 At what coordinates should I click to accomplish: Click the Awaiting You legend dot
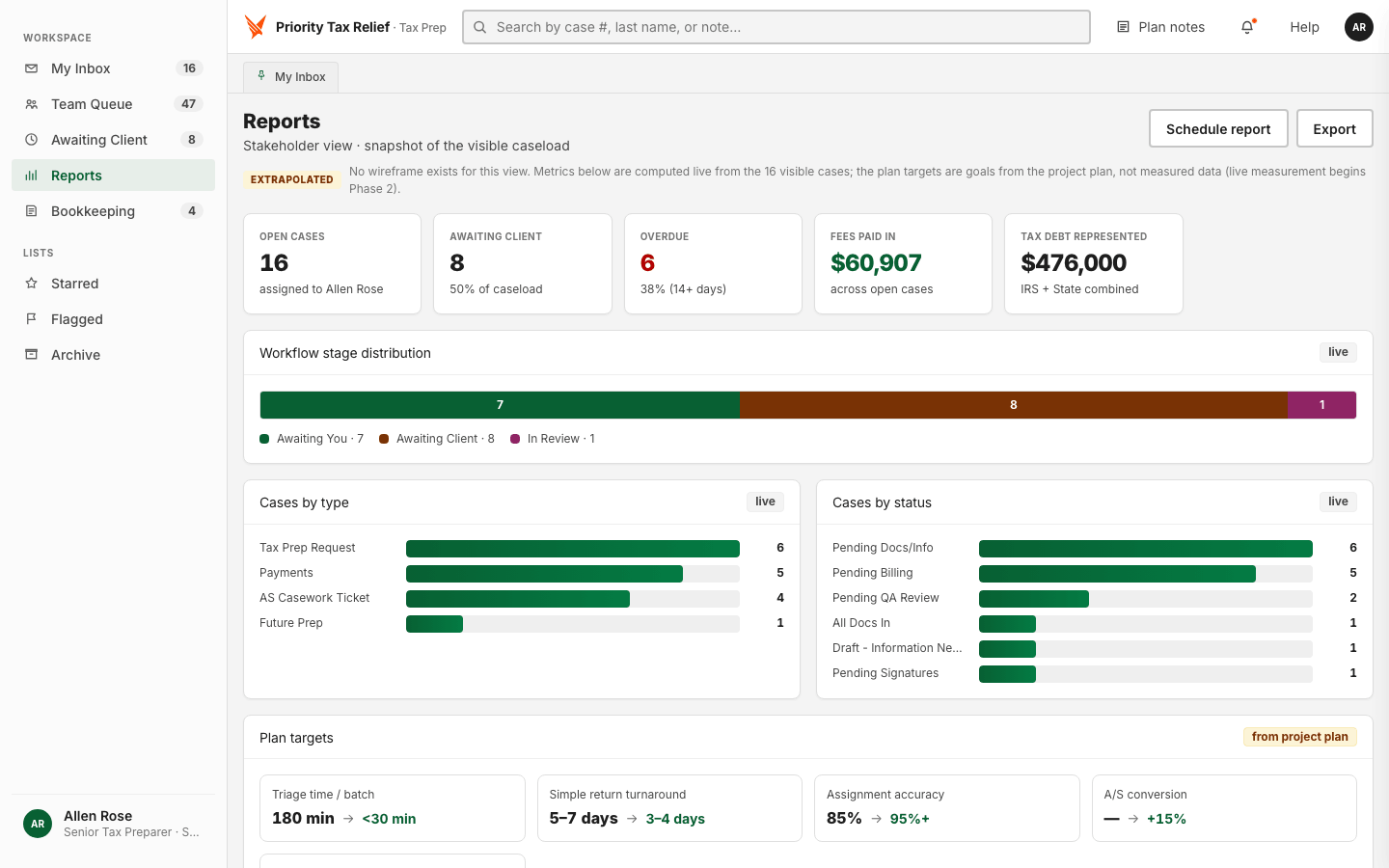point(264,439)
